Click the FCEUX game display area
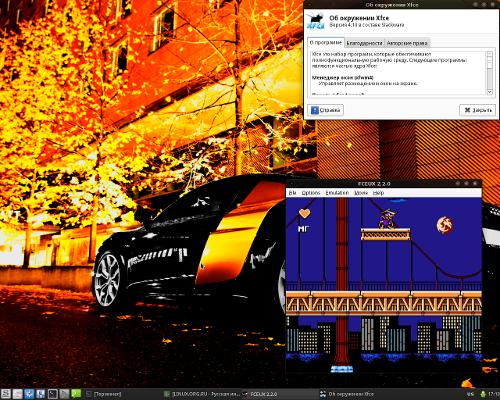 [384, 285]
